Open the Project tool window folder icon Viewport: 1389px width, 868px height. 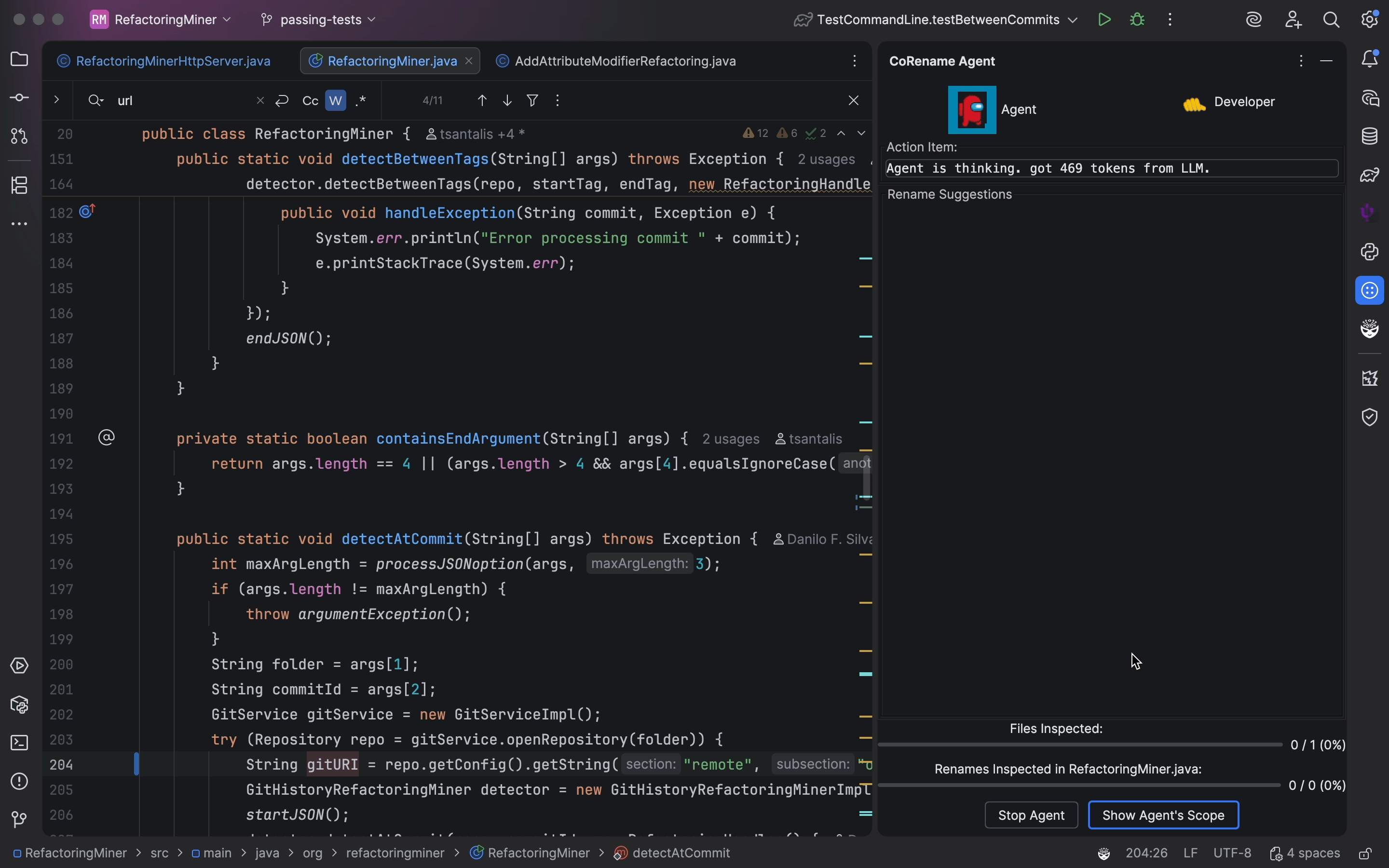[x=19, y=59]
